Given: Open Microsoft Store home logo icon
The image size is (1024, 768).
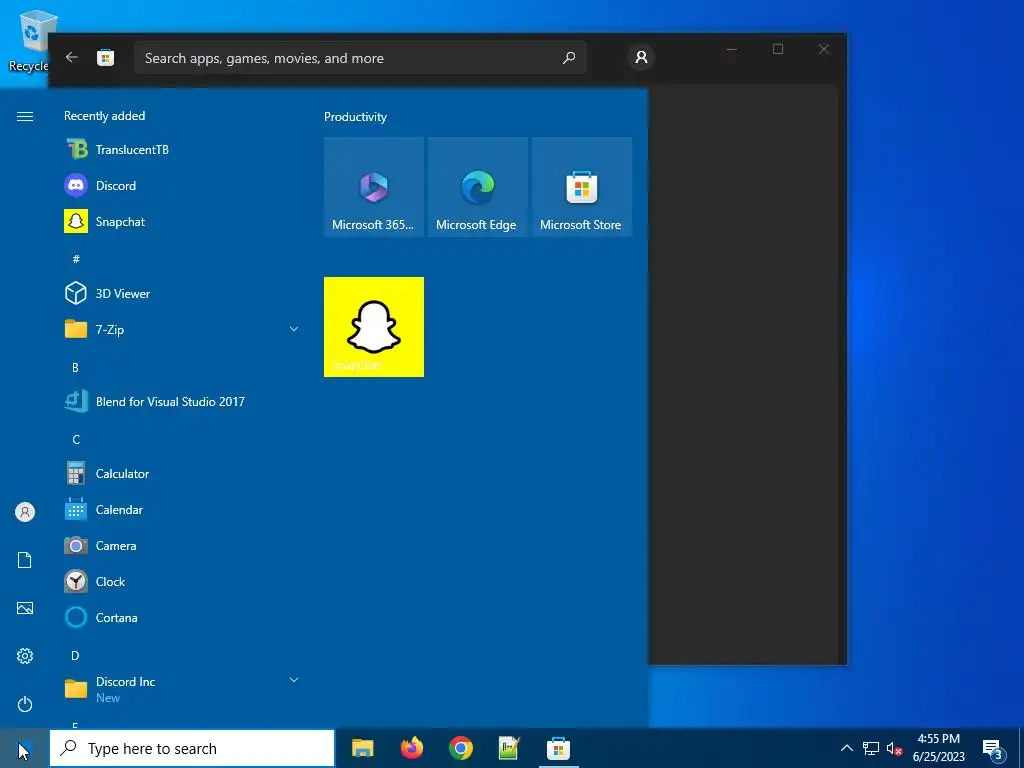Looking at the screenshot, I should tap(106, 57).
